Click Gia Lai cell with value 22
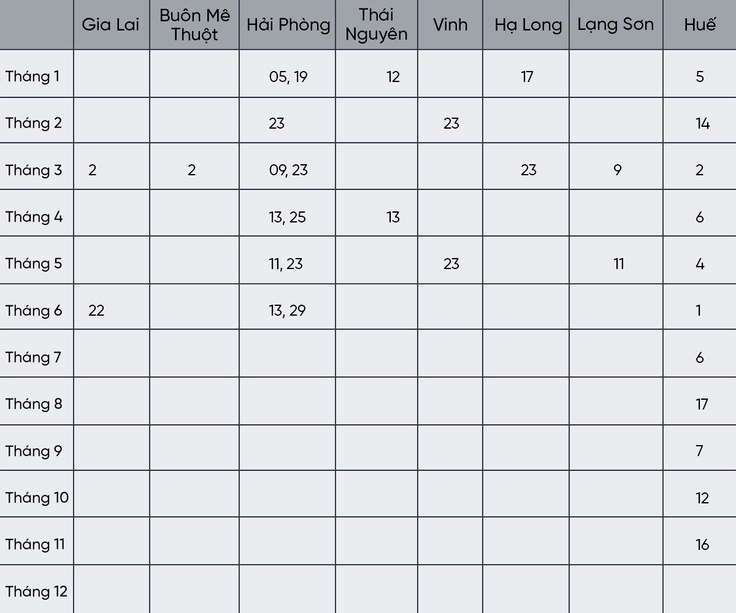The image size is (736, 613). point(111,306)
